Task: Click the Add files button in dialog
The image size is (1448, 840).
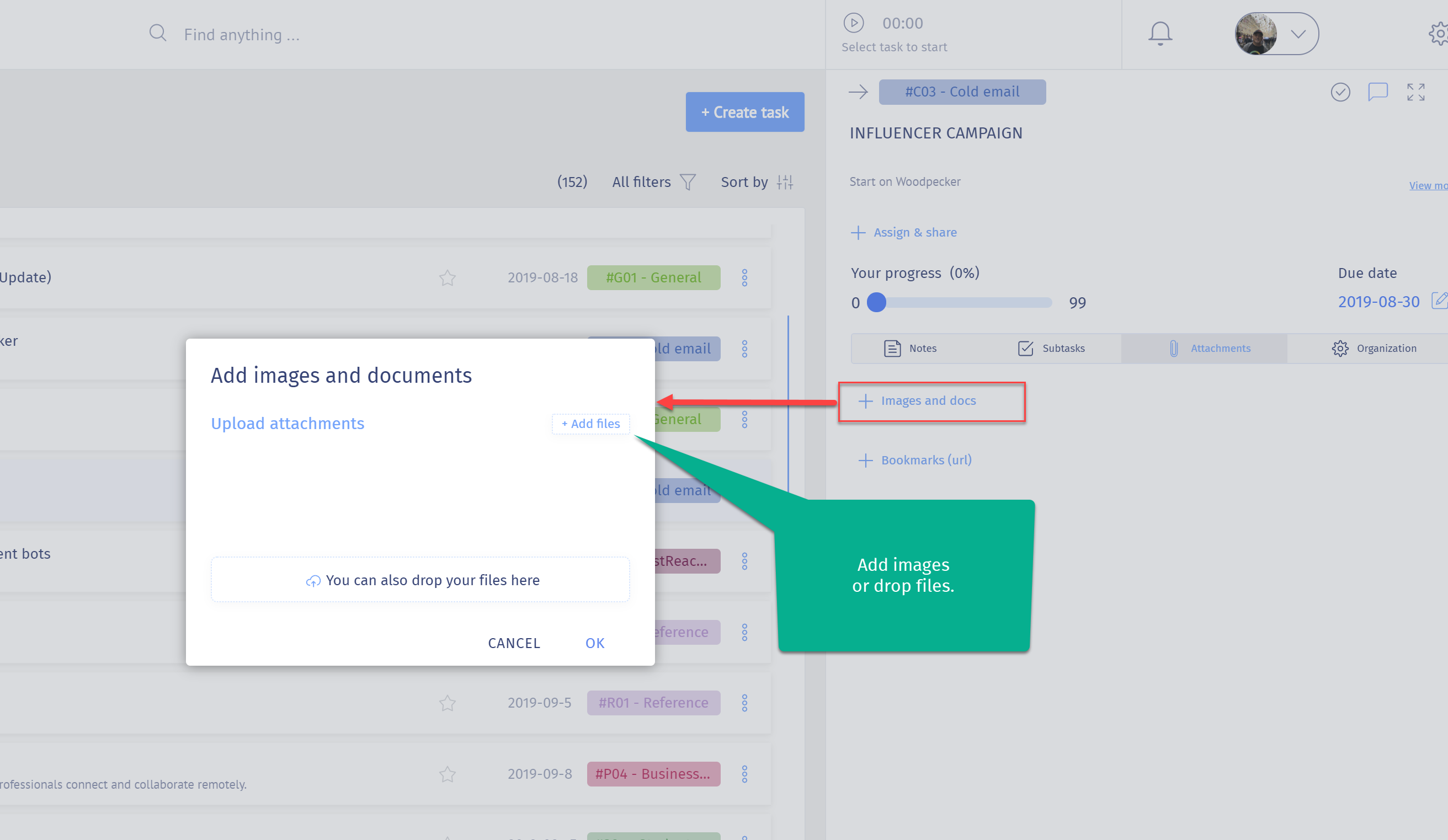Action: [590, 424]
